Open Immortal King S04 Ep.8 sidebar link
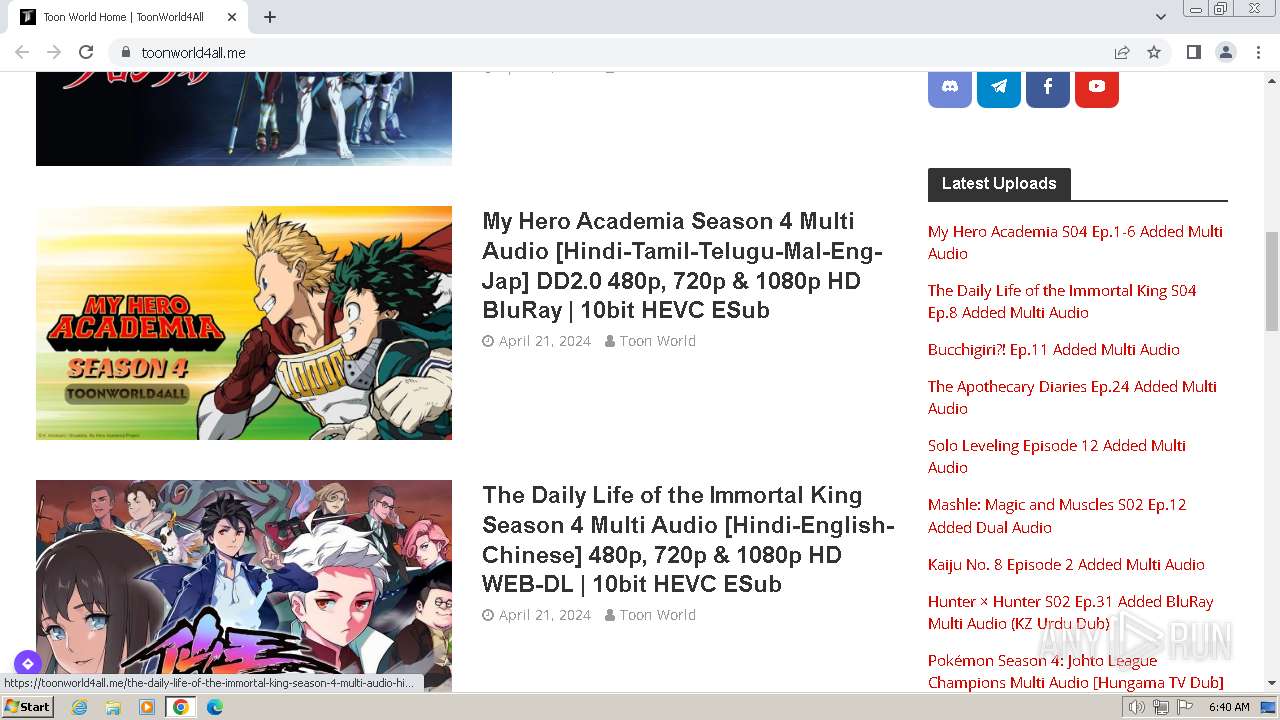Viewport: 1280px width, 720px height. [1062, 301]
